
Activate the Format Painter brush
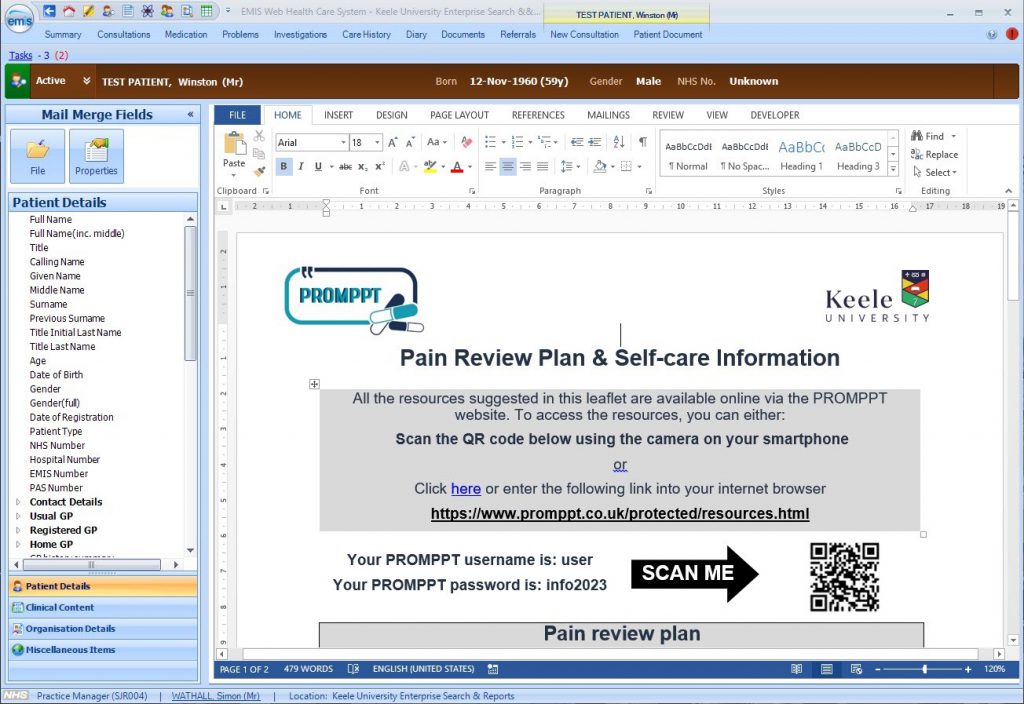[259, 171]
